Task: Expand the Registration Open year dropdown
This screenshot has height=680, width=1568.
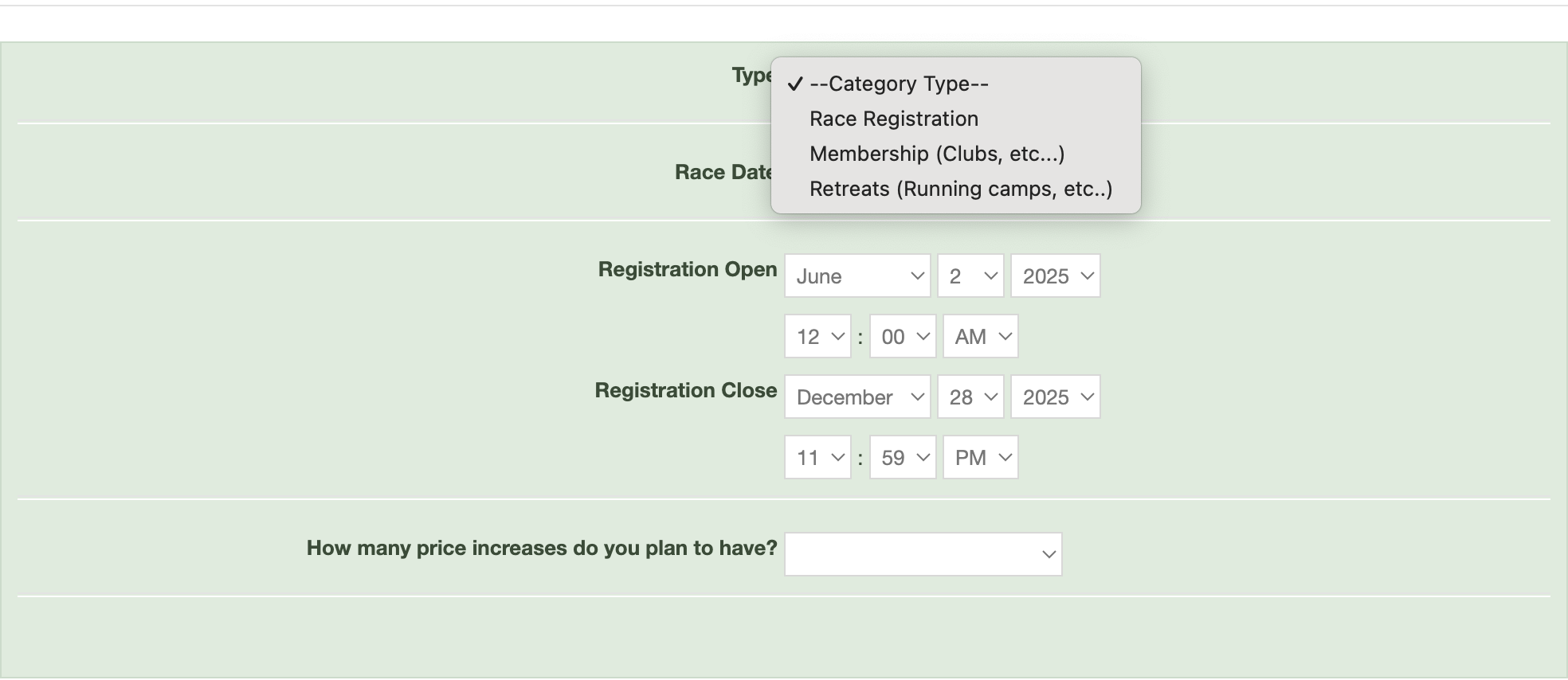Action: [1055, 276]
